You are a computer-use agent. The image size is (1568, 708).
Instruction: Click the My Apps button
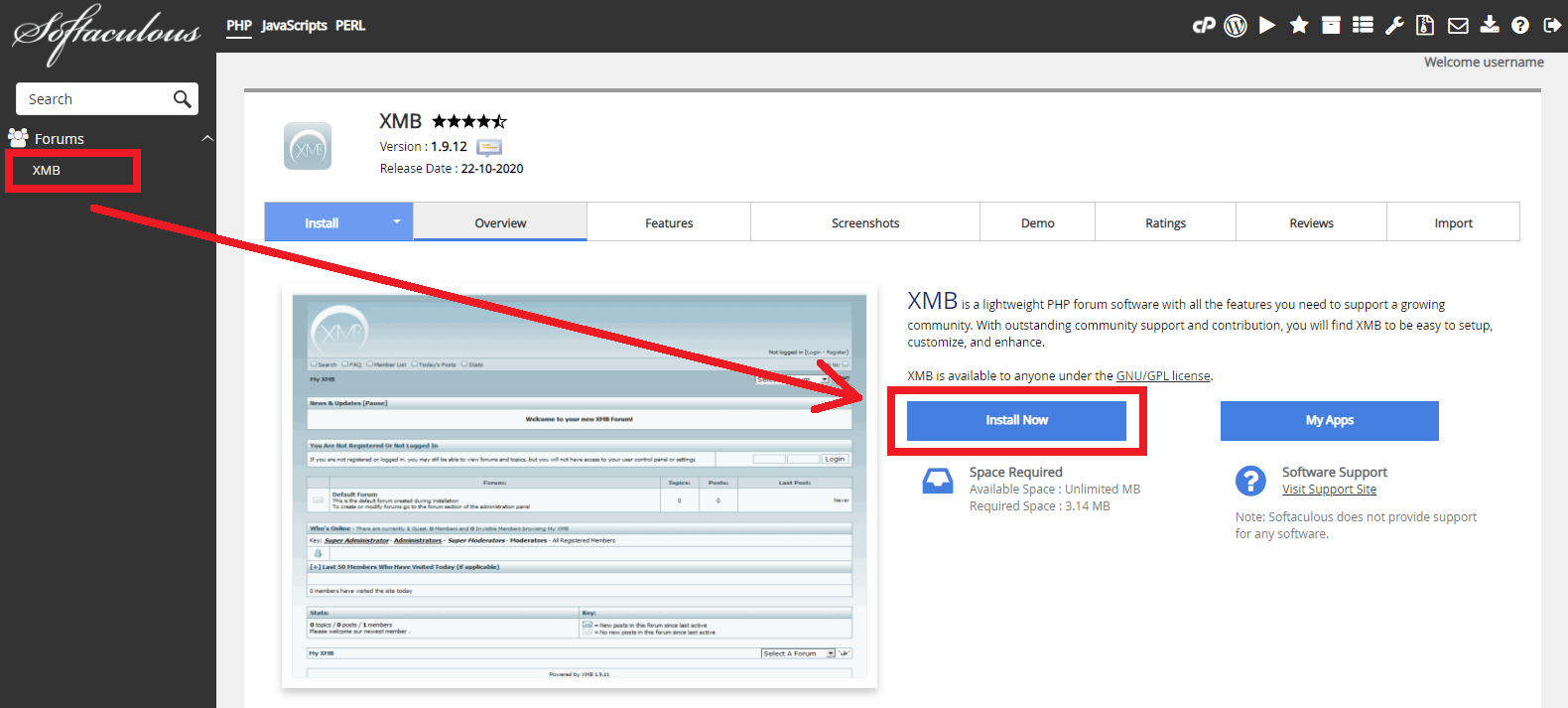pyautogui.click(x=1329, y=420)
